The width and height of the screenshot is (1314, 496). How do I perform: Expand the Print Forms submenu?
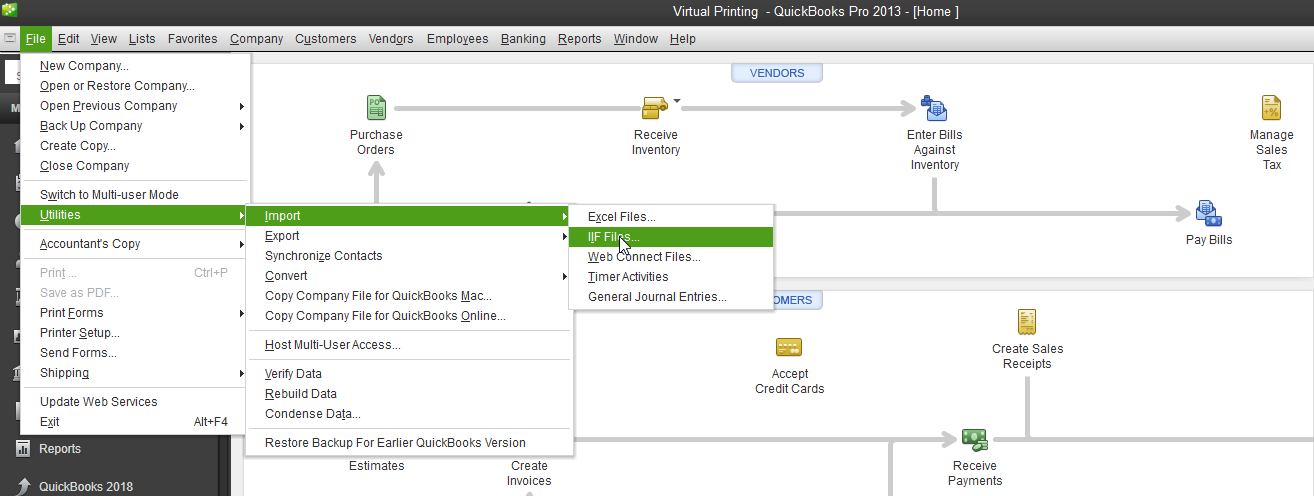(242, 313)
